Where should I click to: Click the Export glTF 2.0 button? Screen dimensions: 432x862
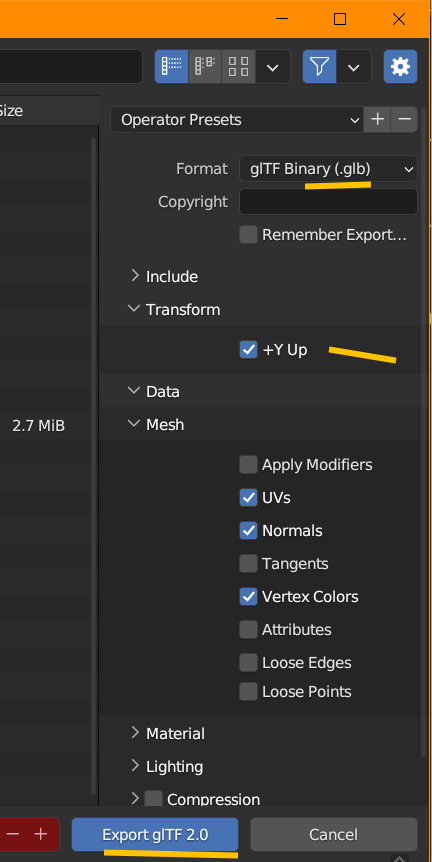click(155, 835)
